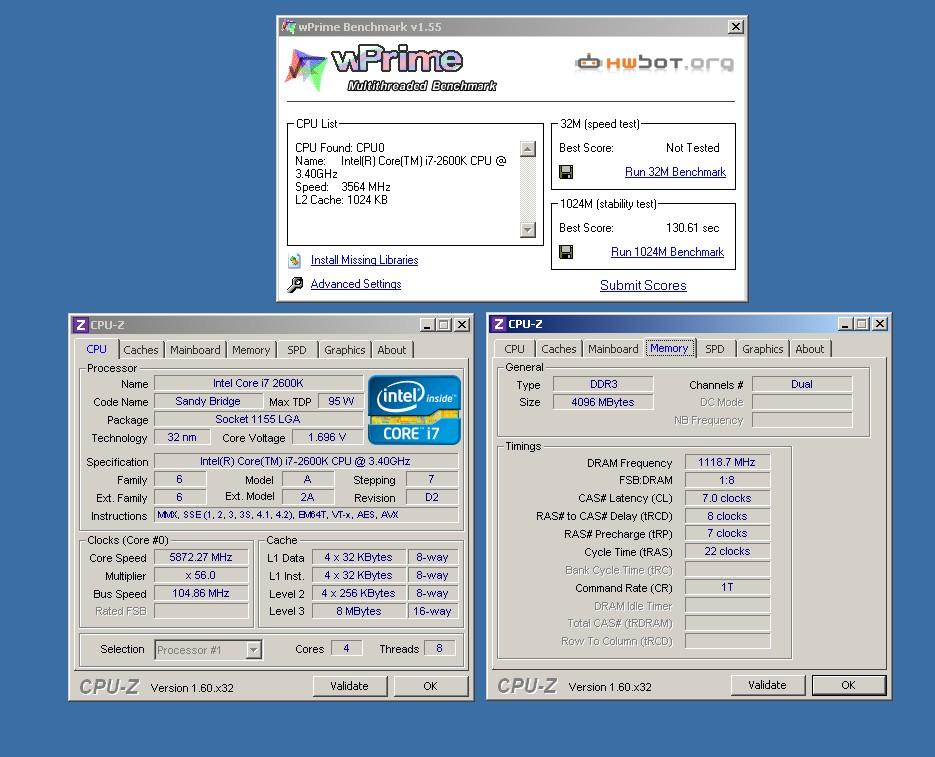Click Max TDP value 95 W

point(341,401)
